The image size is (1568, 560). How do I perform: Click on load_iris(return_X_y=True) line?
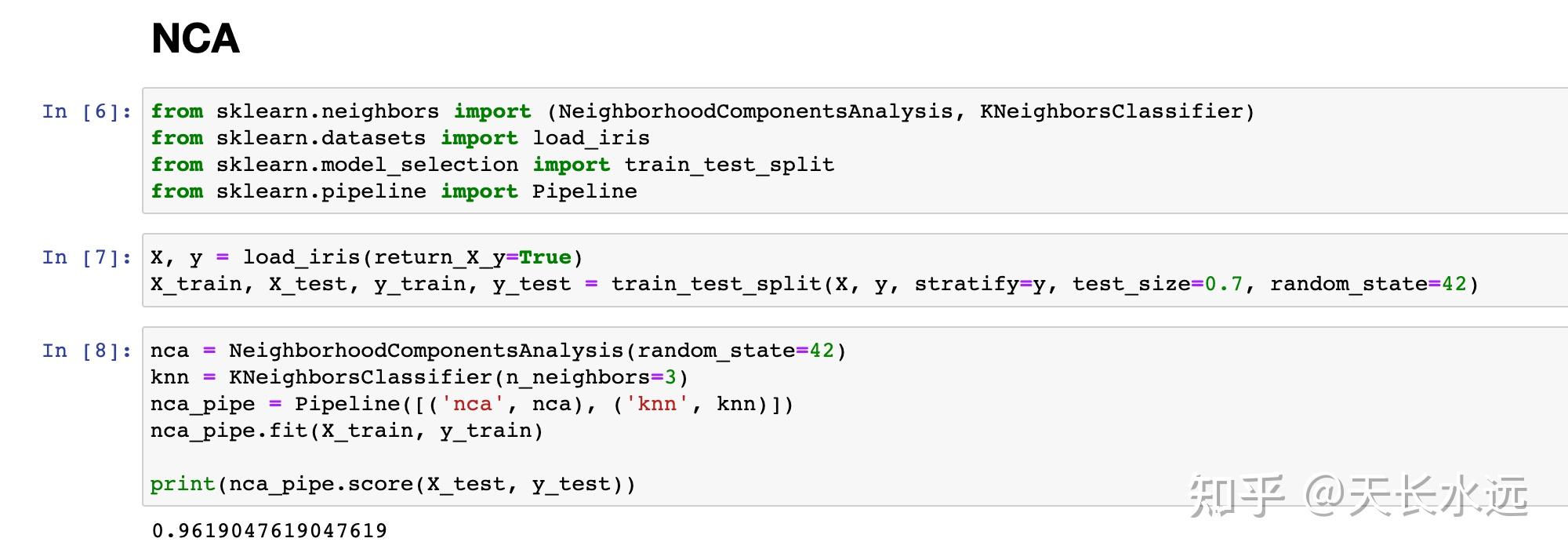click(367, 257)
